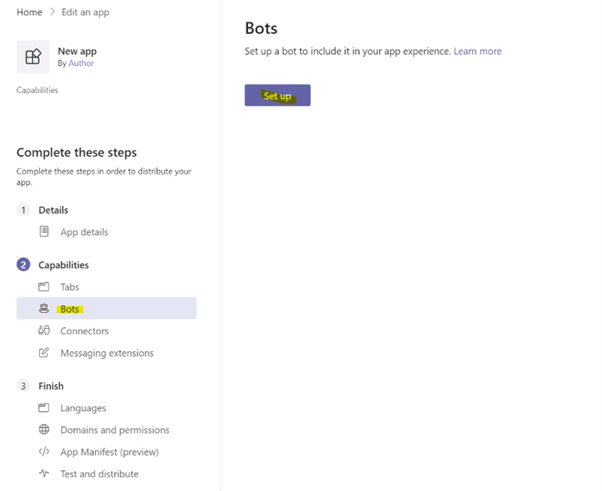Click the Connectors plug icon
602x491 pixels.
coord(44,331)
